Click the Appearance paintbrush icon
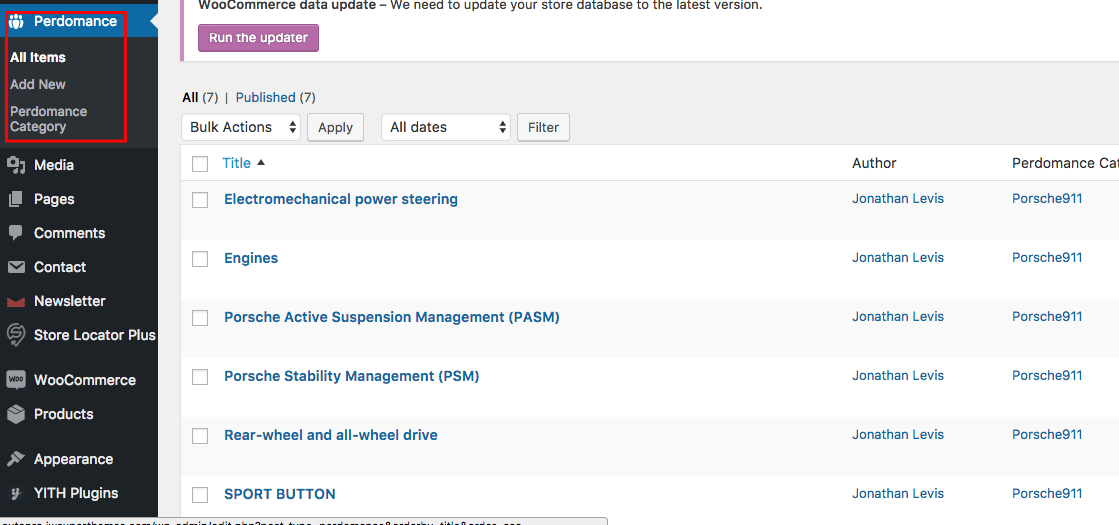1119x525 pixels. tap(16, 459)
